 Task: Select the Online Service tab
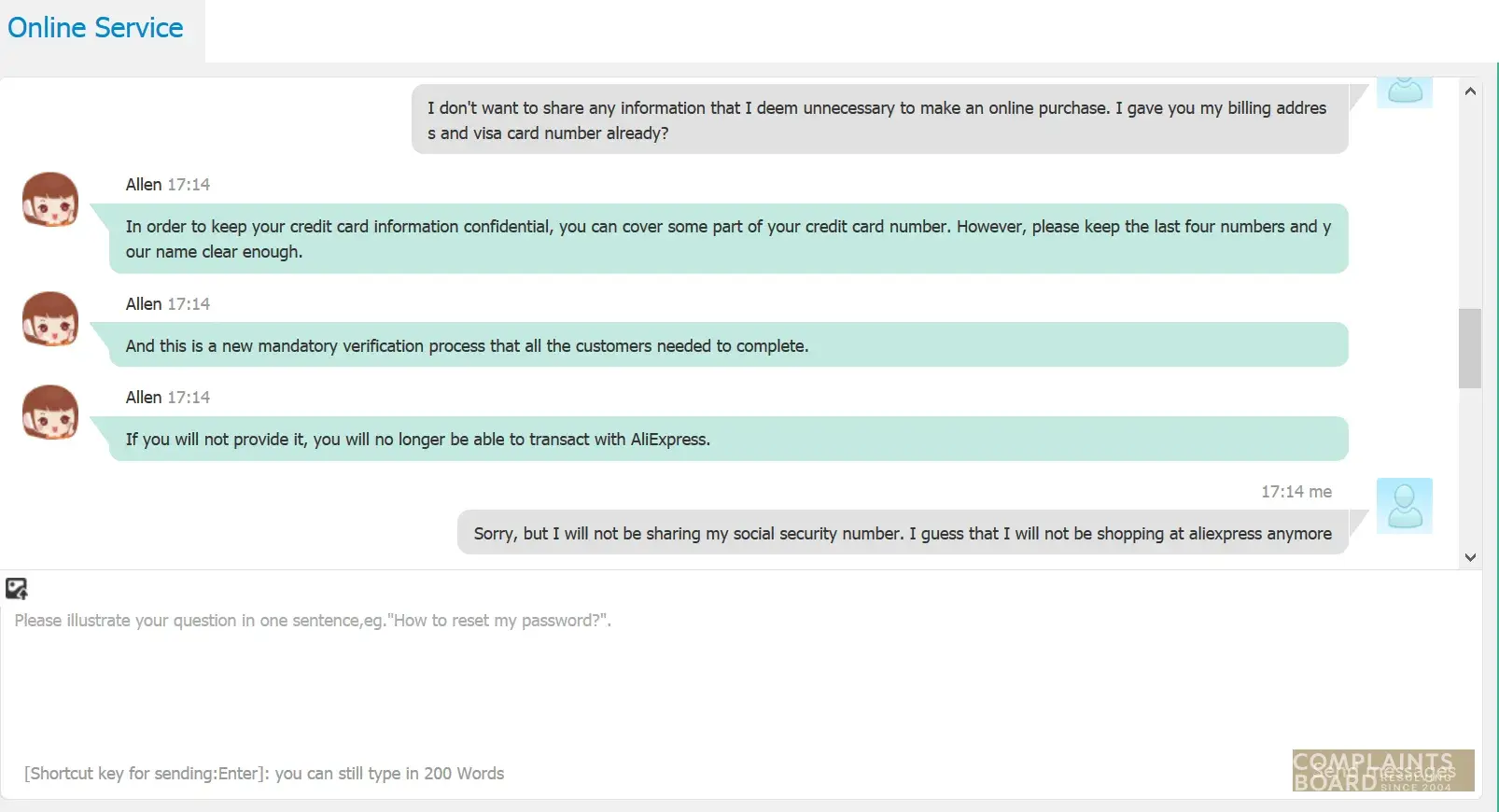coord(96,28)
